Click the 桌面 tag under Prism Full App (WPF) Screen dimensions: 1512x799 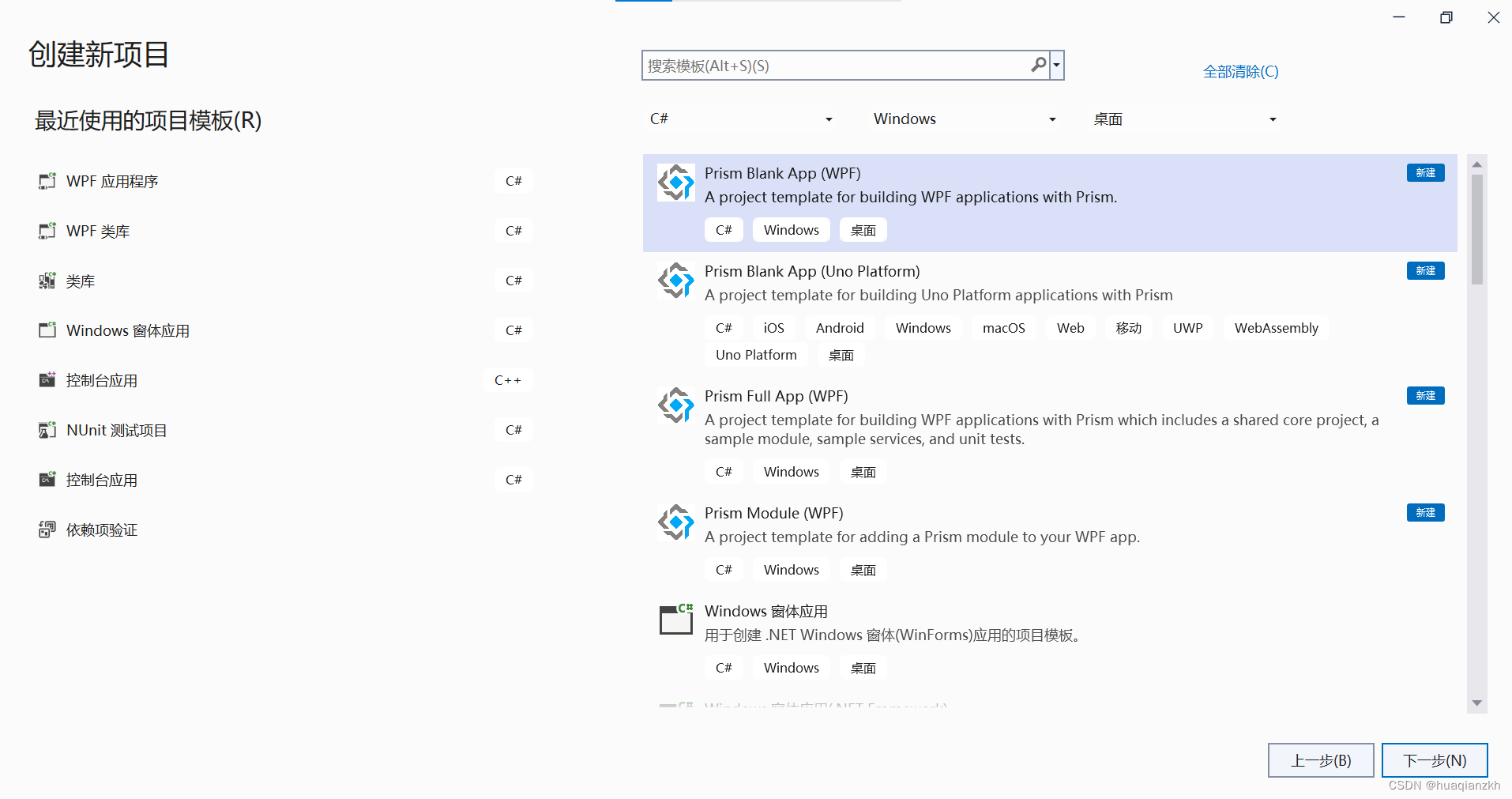click(863, 472)
